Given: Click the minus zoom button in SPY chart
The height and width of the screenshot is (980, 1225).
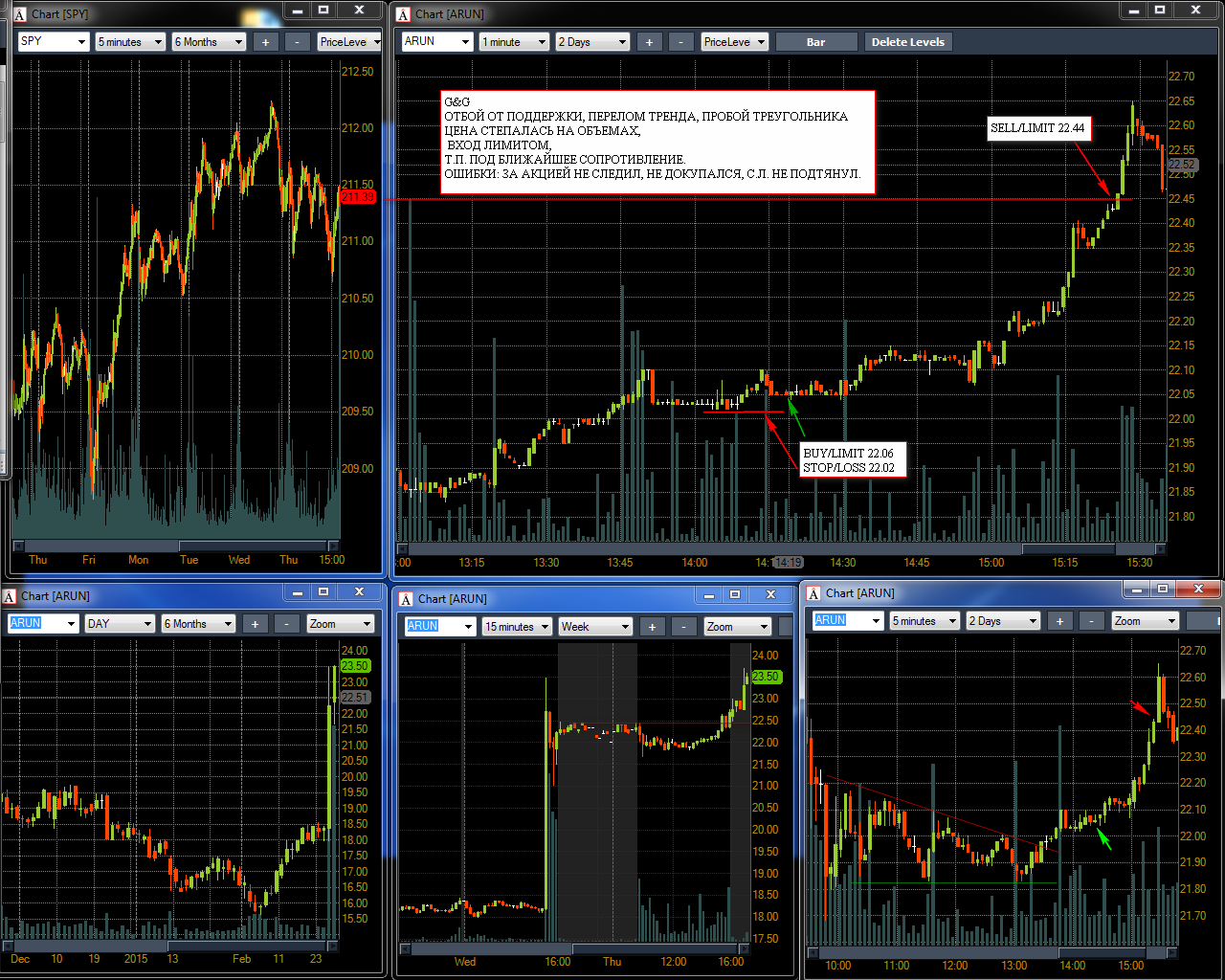Looking at the screenshot, I should pos(298,41).
